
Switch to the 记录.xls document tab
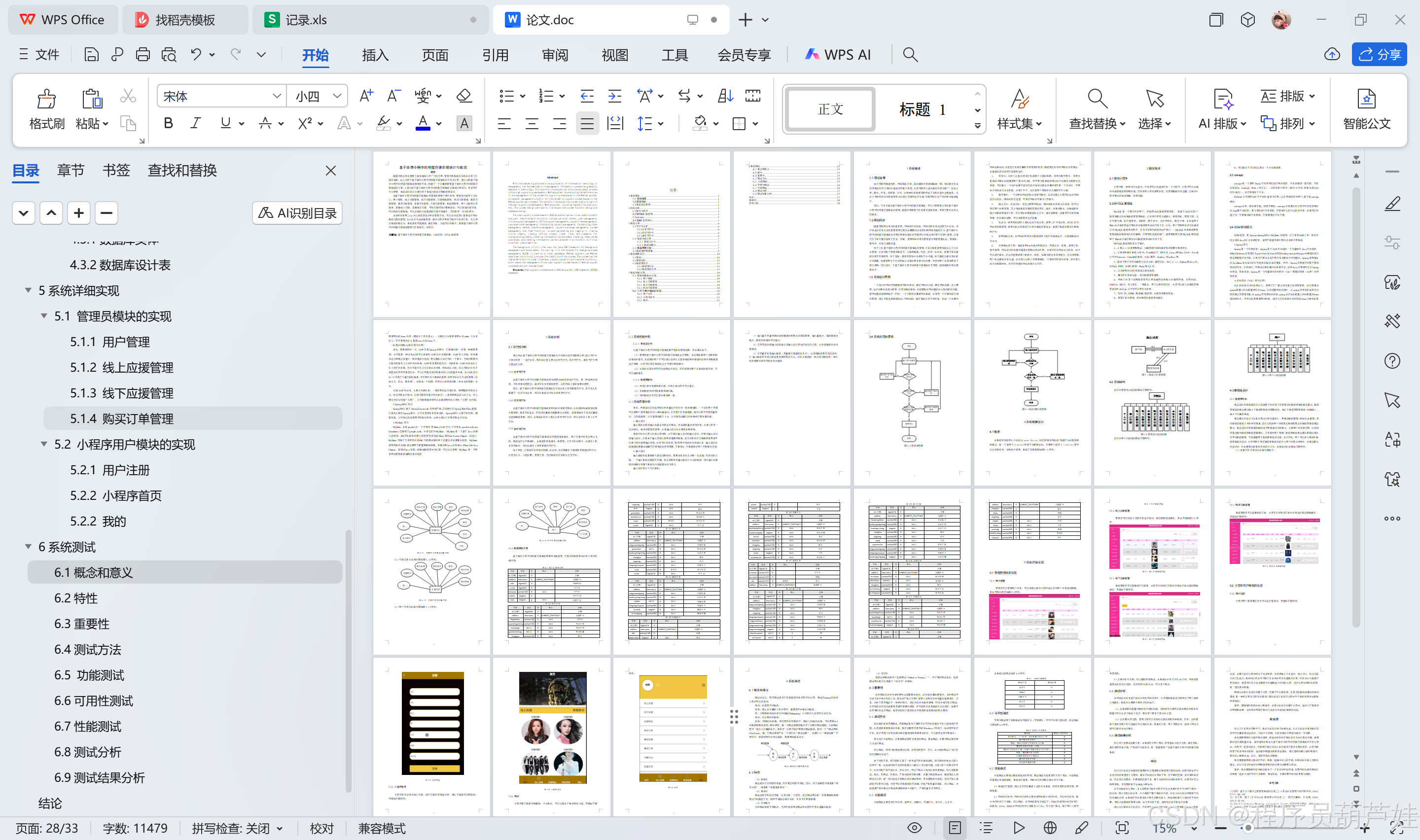[371, 20]
